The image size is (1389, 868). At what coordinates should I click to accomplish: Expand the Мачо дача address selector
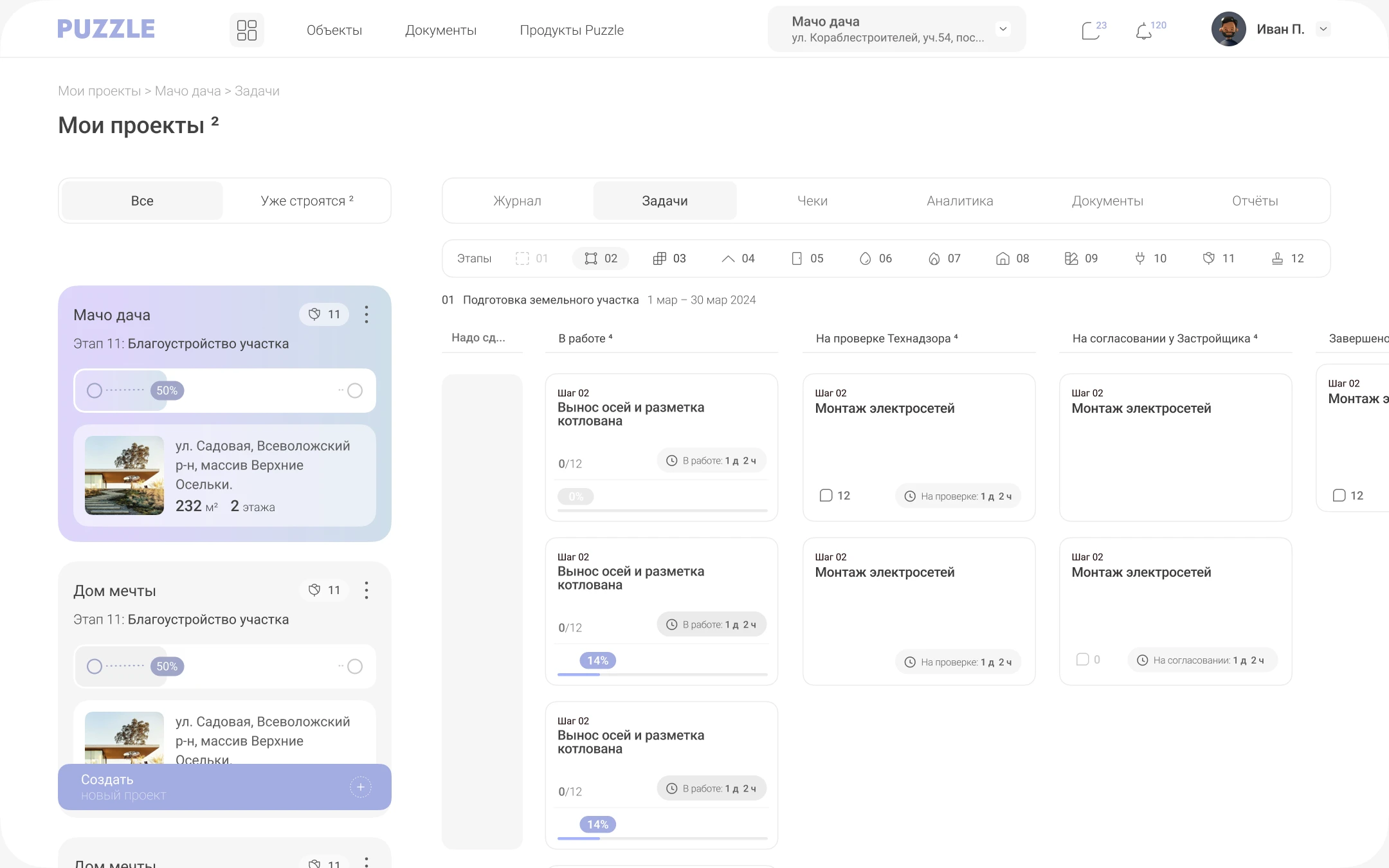pyautogui.click(x=1003, y=29)
